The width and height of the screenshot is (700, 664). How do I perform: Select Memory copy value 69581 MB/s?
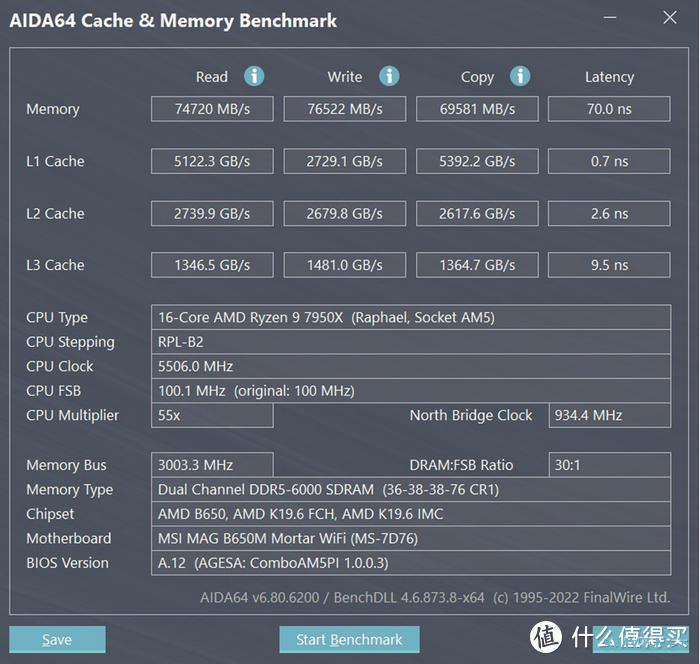click(477, 109)
